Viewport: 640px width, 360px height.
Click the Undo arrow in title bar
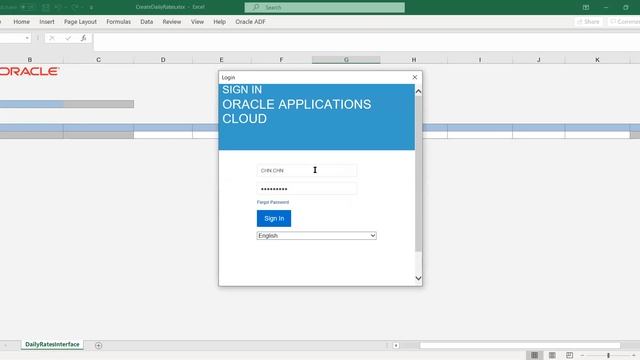pyautogui.click(x=58, y=7)
